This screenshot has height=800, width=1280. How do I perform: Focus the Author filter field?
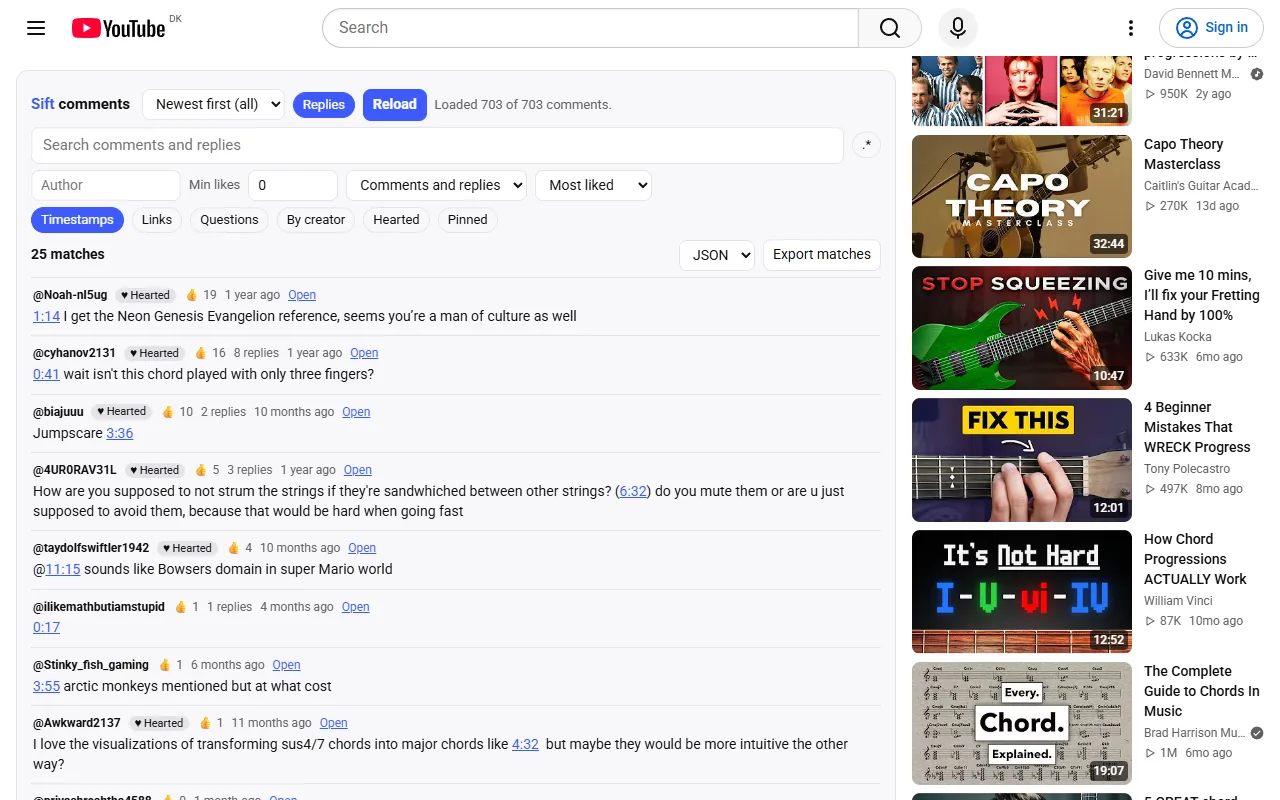pyautogui.click(x=106, y=185)
